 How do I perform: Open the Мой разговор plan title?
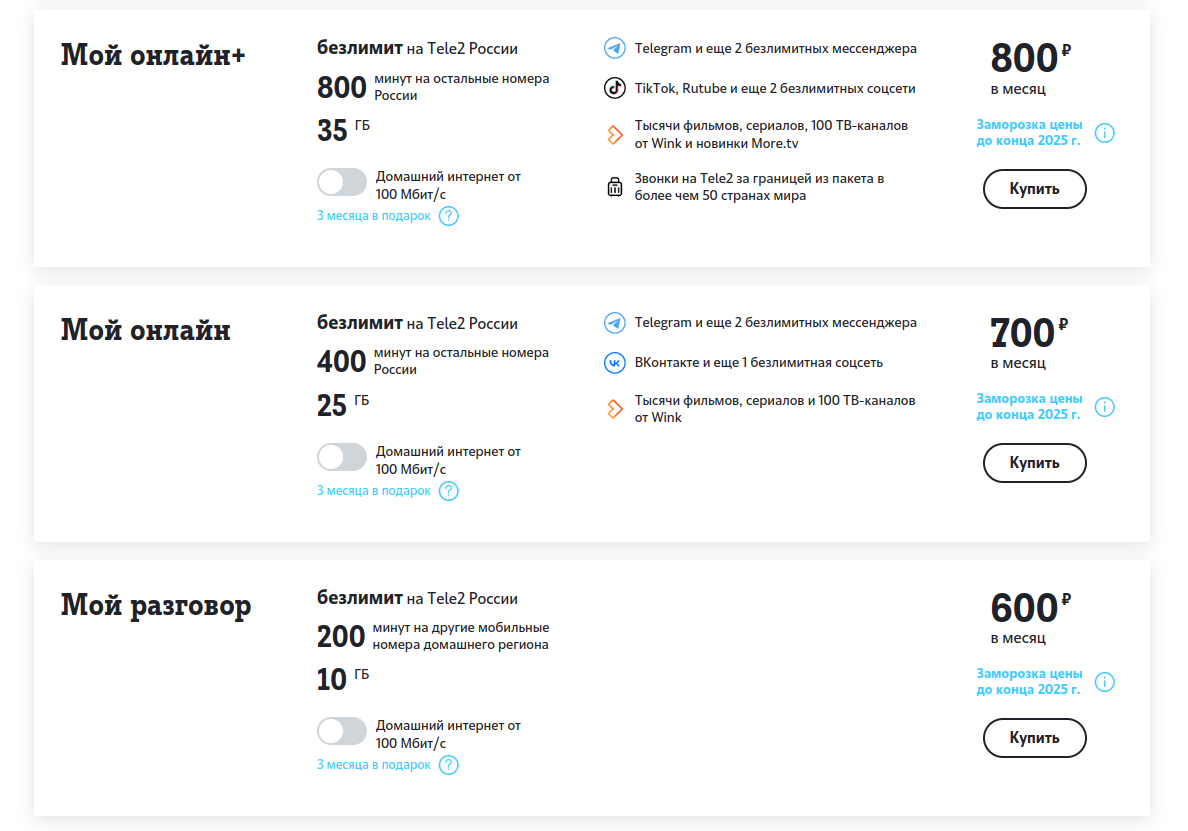tap(156, 607)
